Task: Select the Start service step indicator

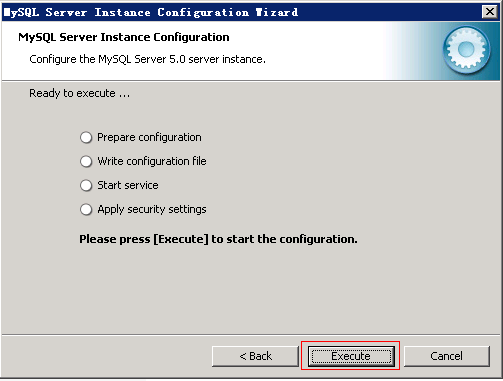Action: pyautogui.click(x=86, y=185)
